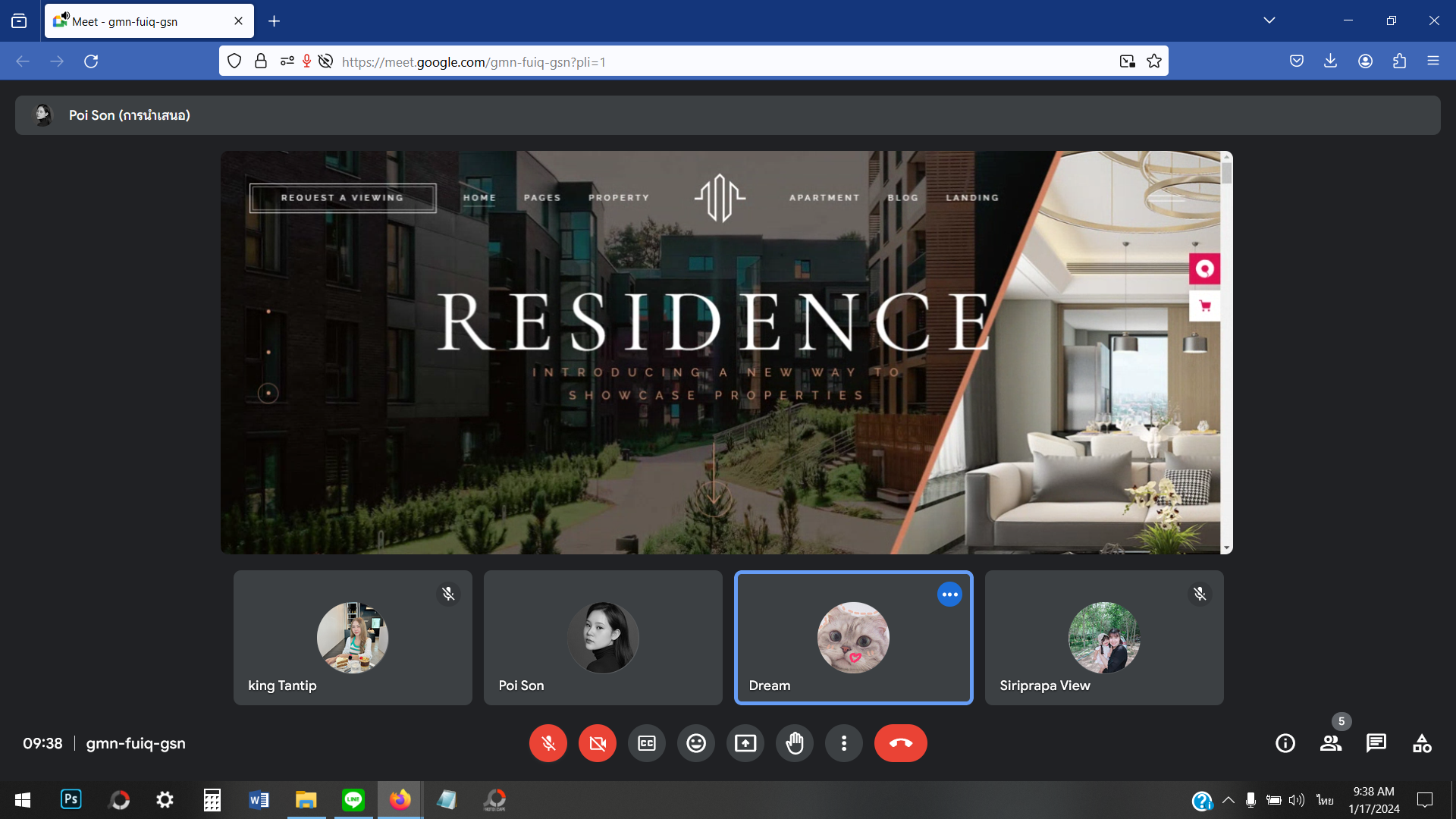The height and width of the screenshot is (819, 1456).
Task: Open emoji reactions panel
Action: [695, 743]
